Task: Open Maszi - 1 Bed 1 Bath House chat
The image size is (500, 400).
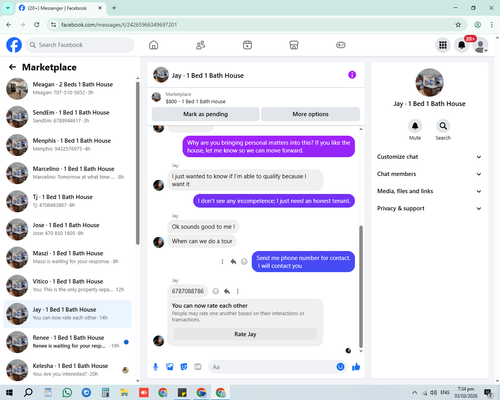Action: [x=68, y=257]
